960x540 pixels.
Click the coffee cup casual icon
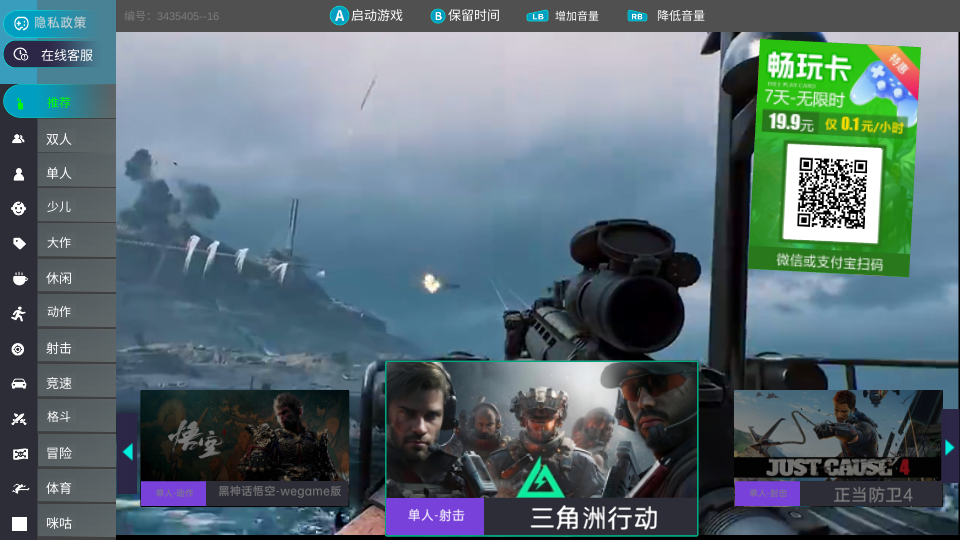point(19,279)
